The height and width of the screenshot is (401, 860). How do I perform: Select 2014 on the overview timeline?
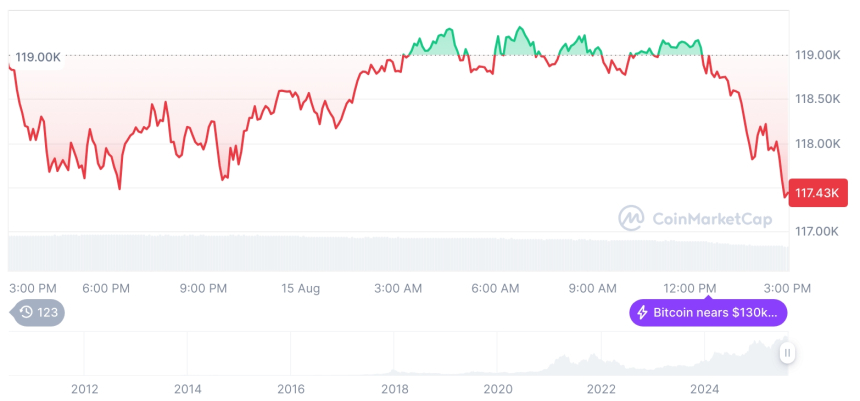point(187,388)
